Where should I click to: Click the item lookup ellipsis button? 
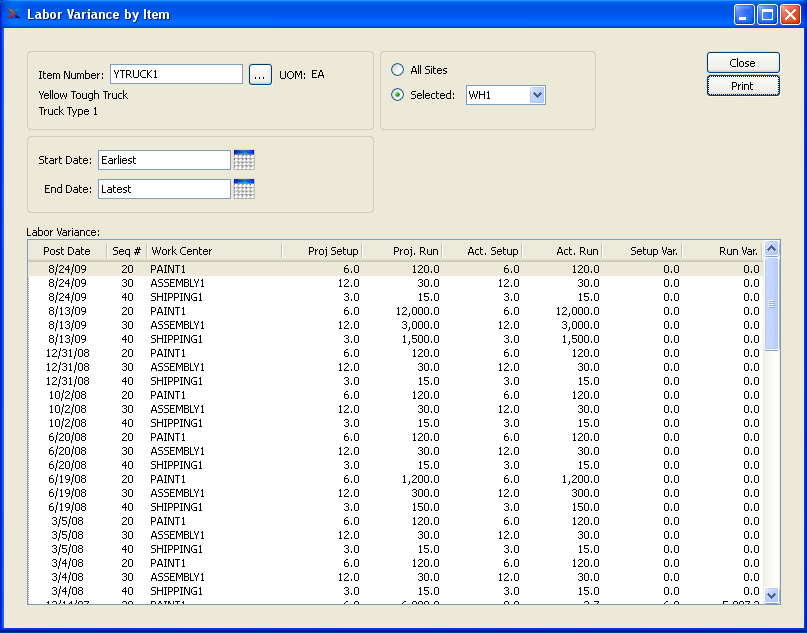260,75
